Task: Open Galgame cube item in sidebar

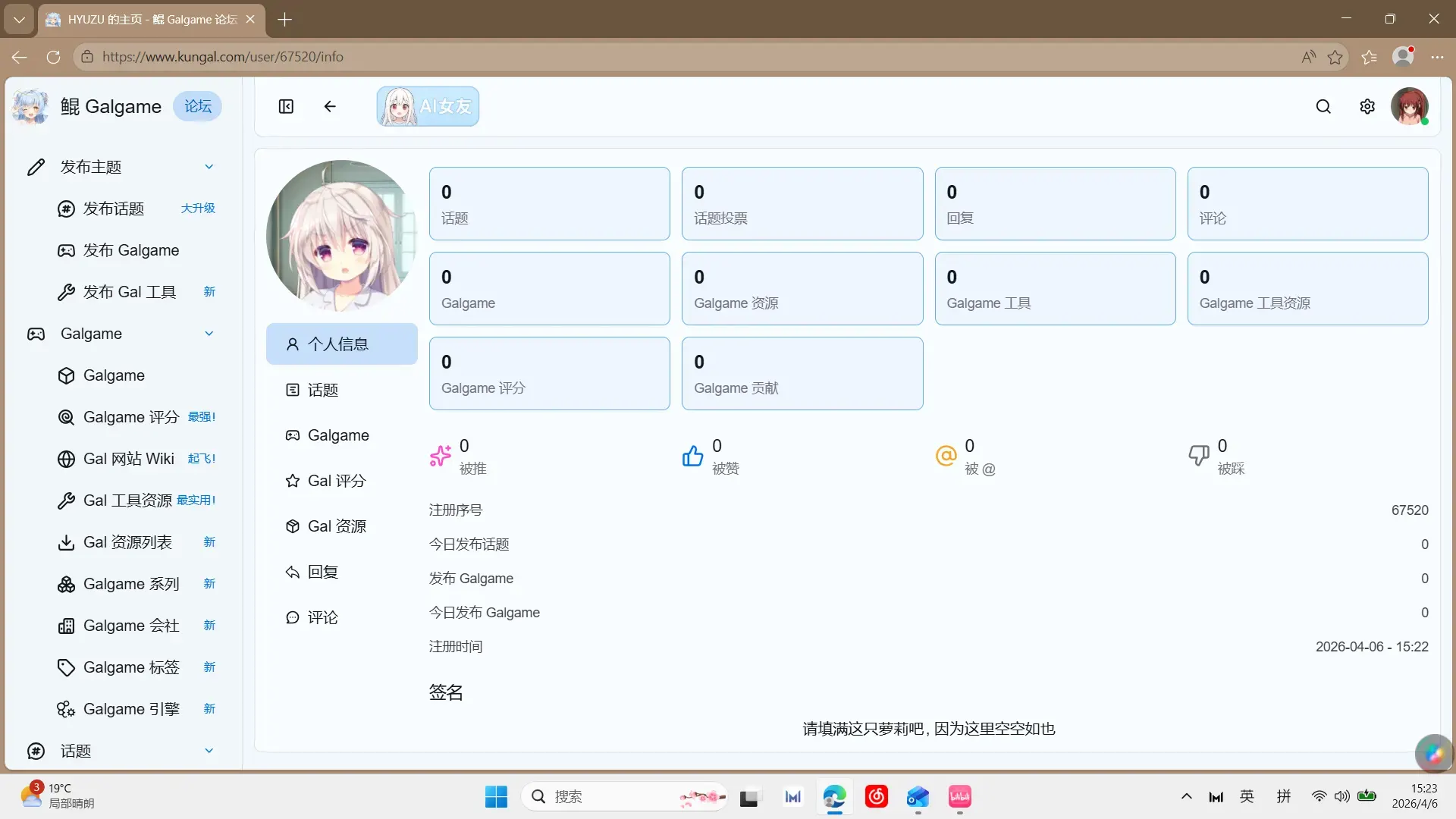Action: 136,375
